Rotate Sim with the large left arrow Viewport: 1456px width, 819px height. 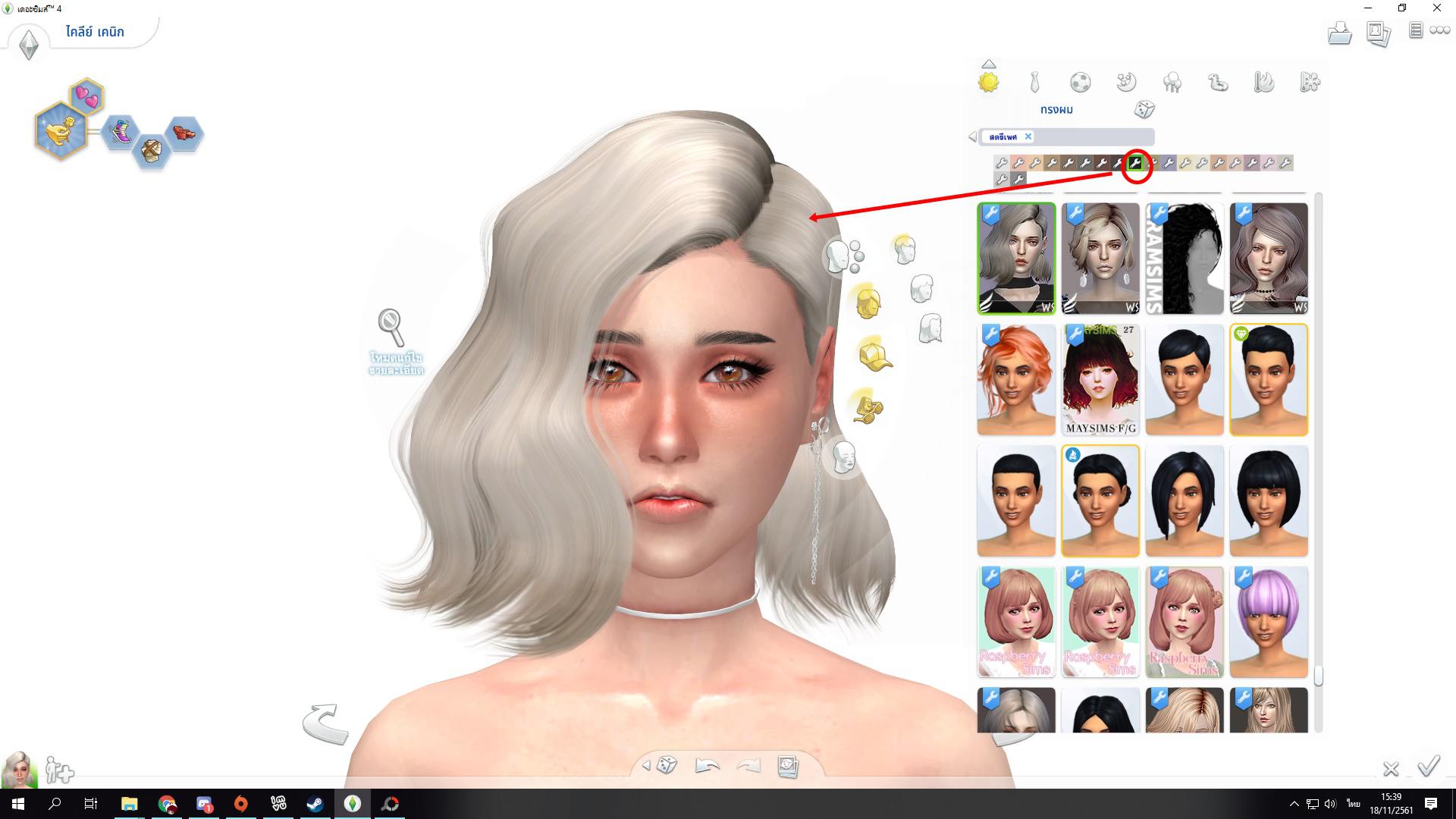tap(325, 724)
